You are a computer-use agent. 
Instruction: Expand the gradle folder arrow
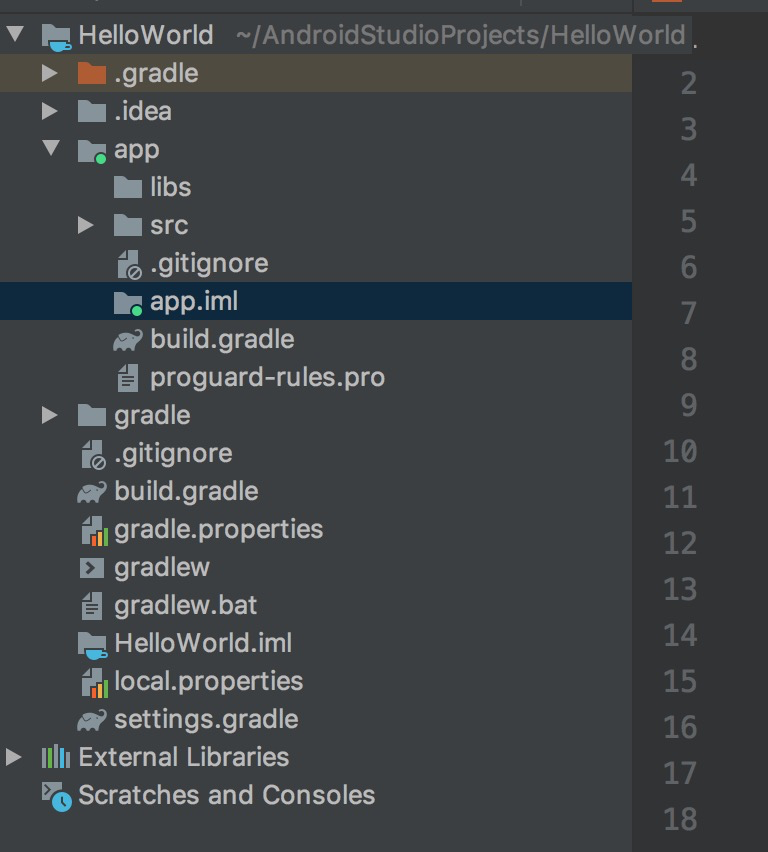(50, 415)
